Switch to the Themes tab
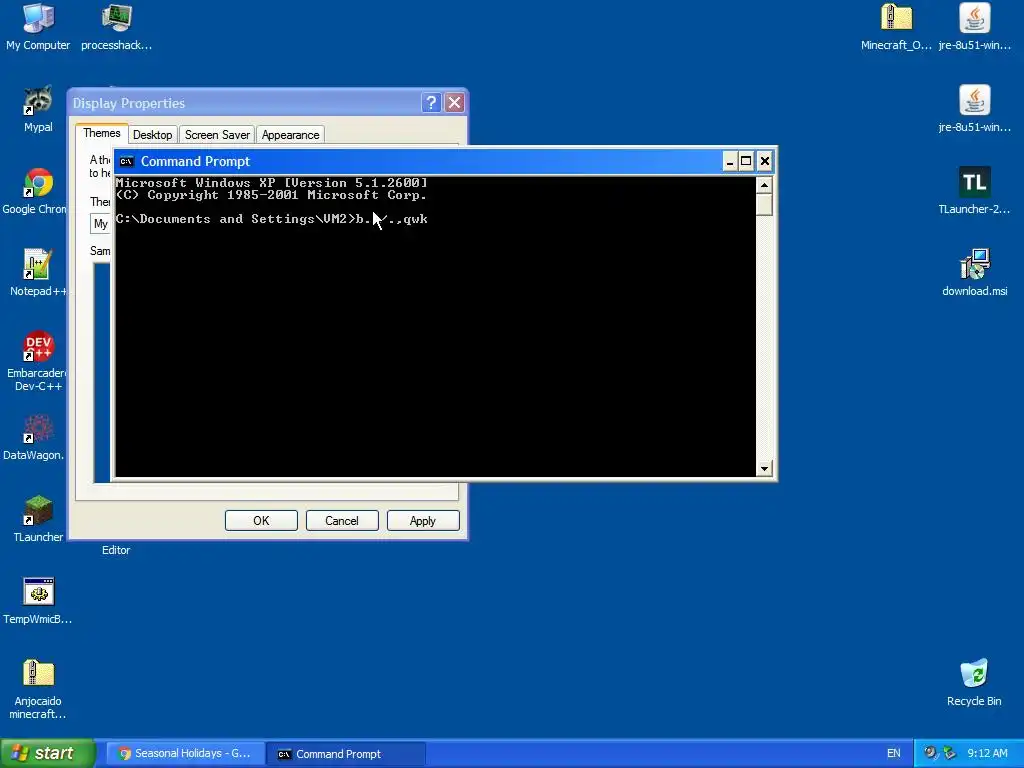Viewport: 1024px width, 768px height. click(x=102, y=133)
